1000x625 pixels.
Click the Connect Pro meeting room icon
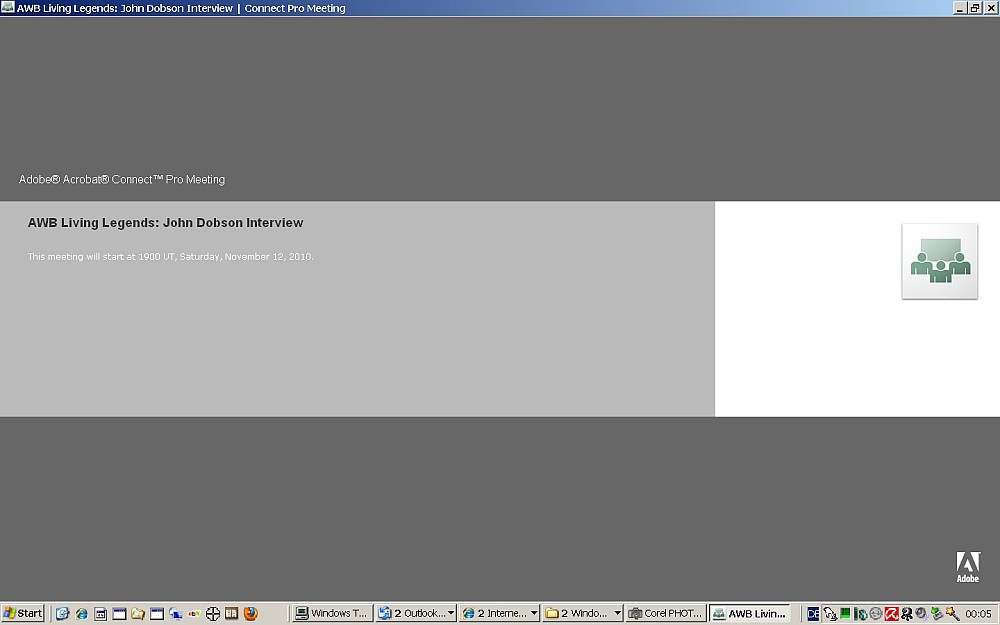[939, 261]
